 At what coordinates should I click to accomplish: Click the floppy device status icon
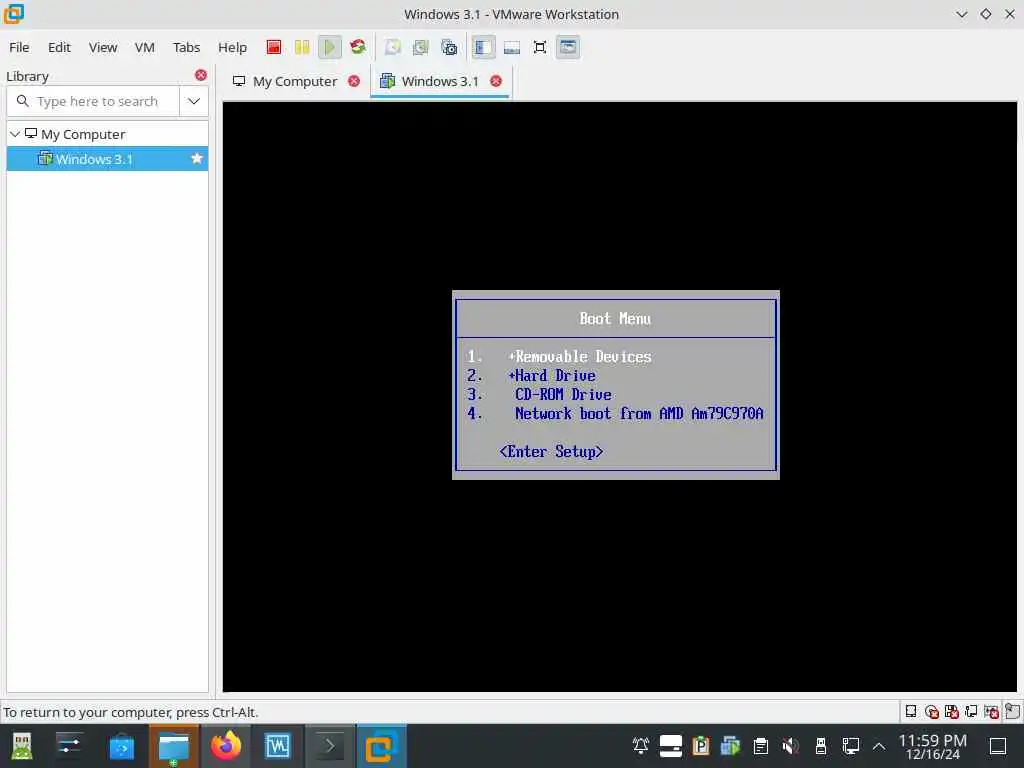[x=952, y=711]
